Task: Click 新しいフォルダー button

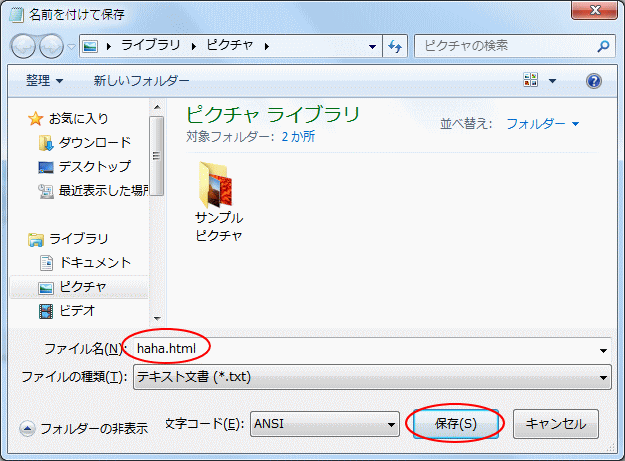Action: pos(141,81)
